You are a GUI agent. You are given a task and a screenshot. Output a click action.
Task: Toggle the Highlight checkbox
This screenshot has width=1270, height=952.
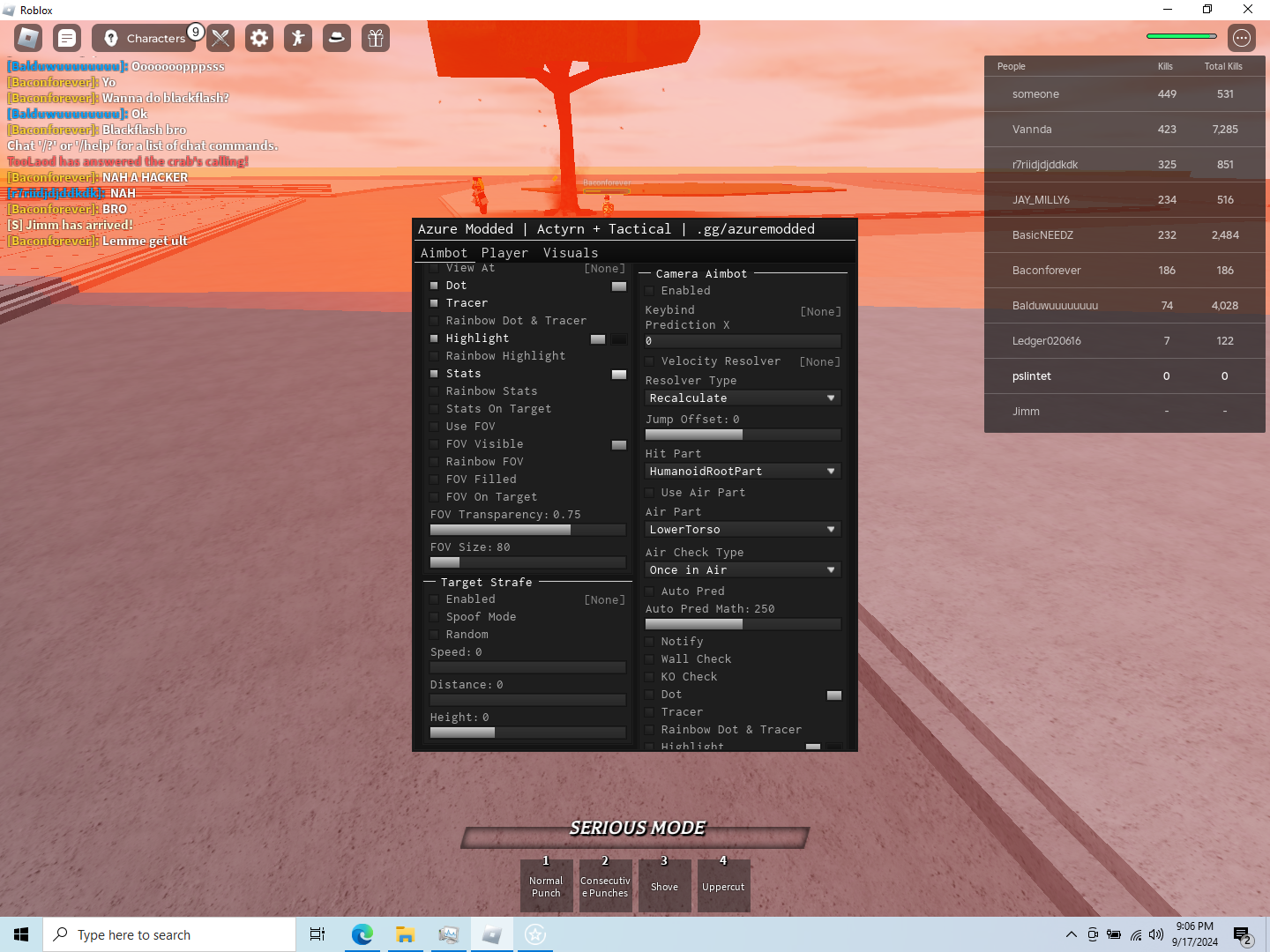tap(434, 338)
